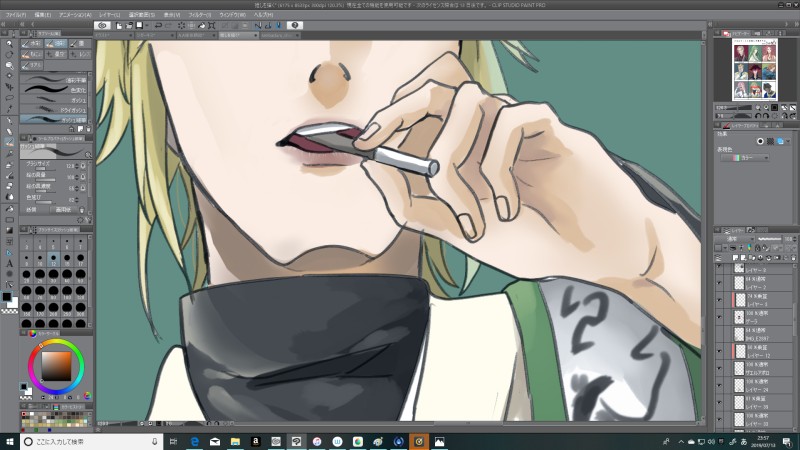Adjust the layer opacity 100 stepper
This screenshot has width=800, height=450.
796,239
